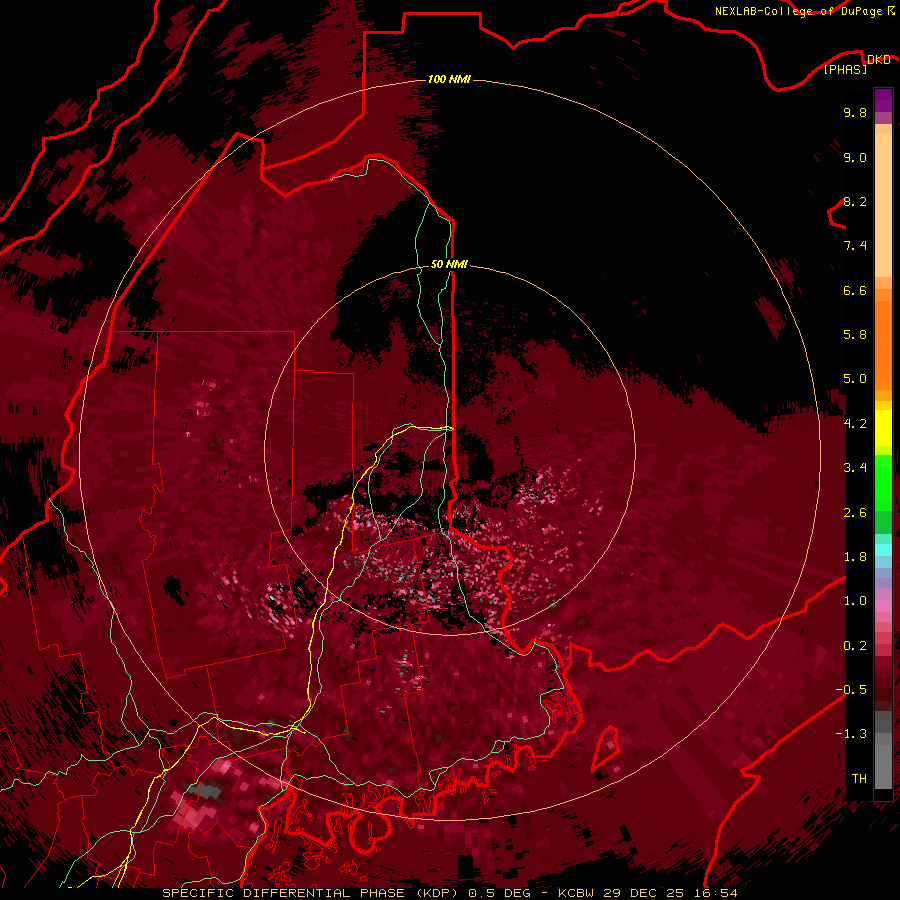Click the small arrow logo after DuPage
This screenshot has width=900, height=900.
[891, 11]
